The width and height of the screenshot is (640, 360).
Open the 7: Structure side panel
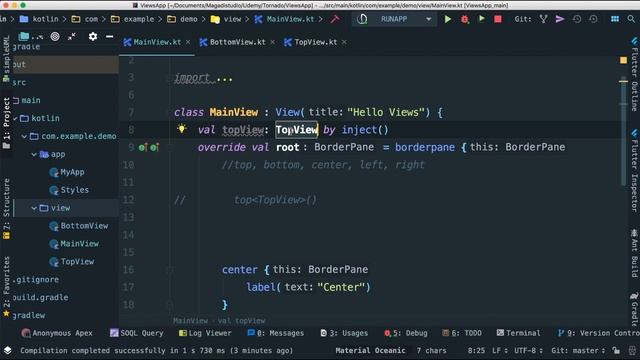(x=7, y=208)
